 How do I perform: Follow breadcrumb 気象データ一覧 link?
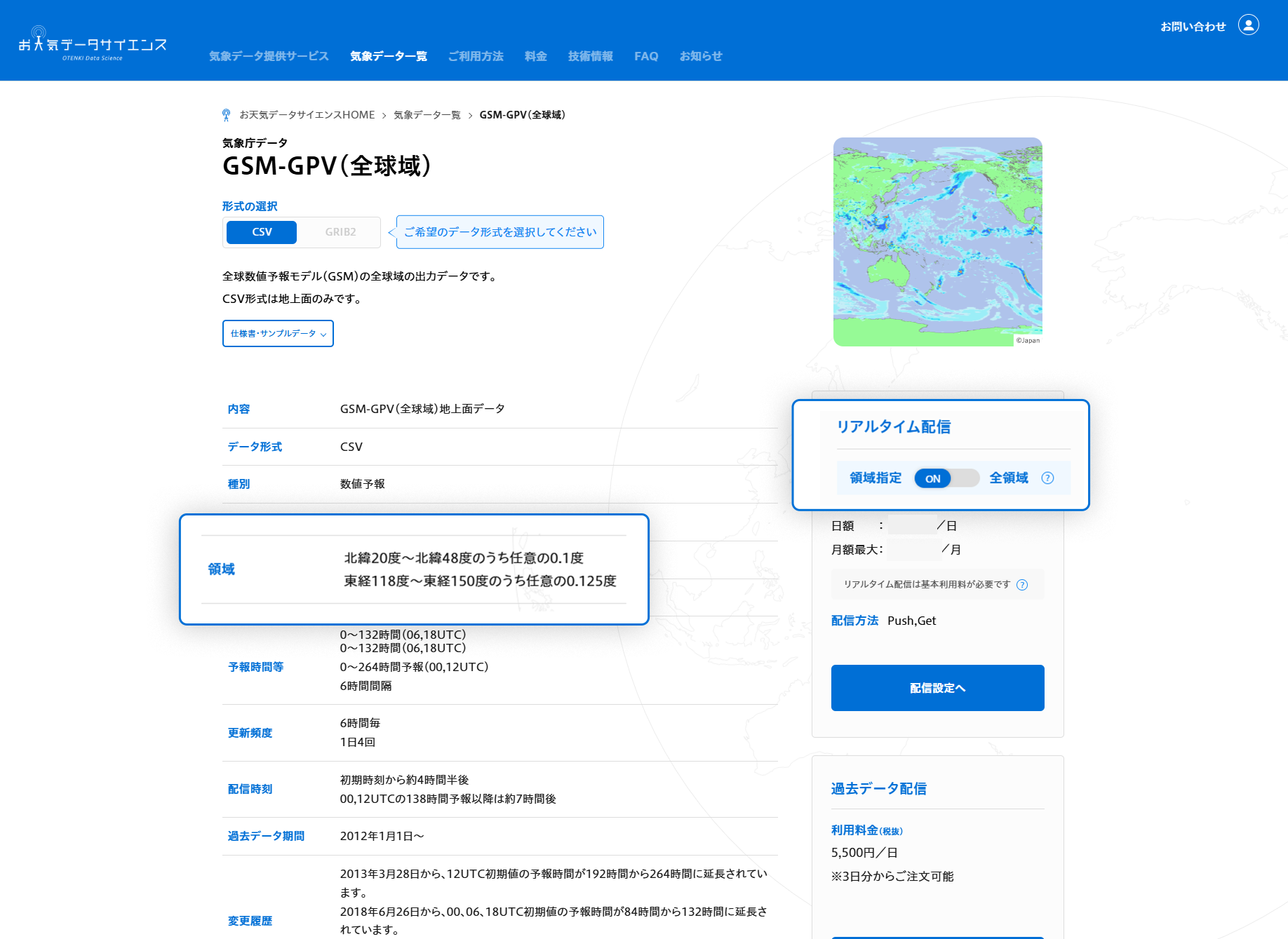427,115
